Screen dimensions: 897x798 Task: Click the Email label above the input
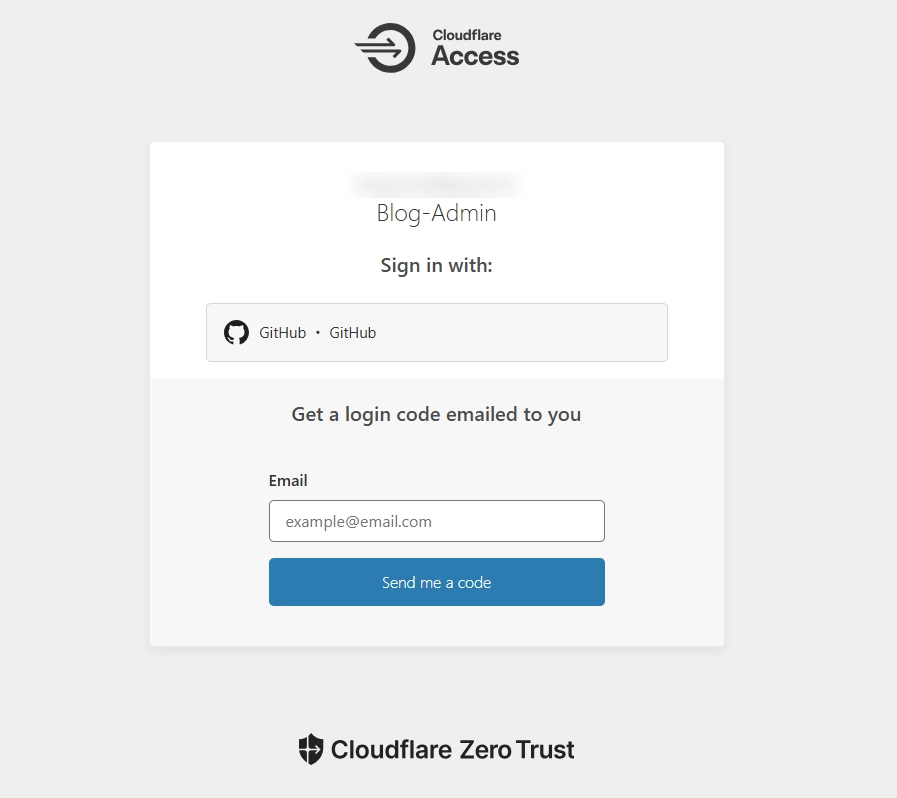click(x=288, y=481)
